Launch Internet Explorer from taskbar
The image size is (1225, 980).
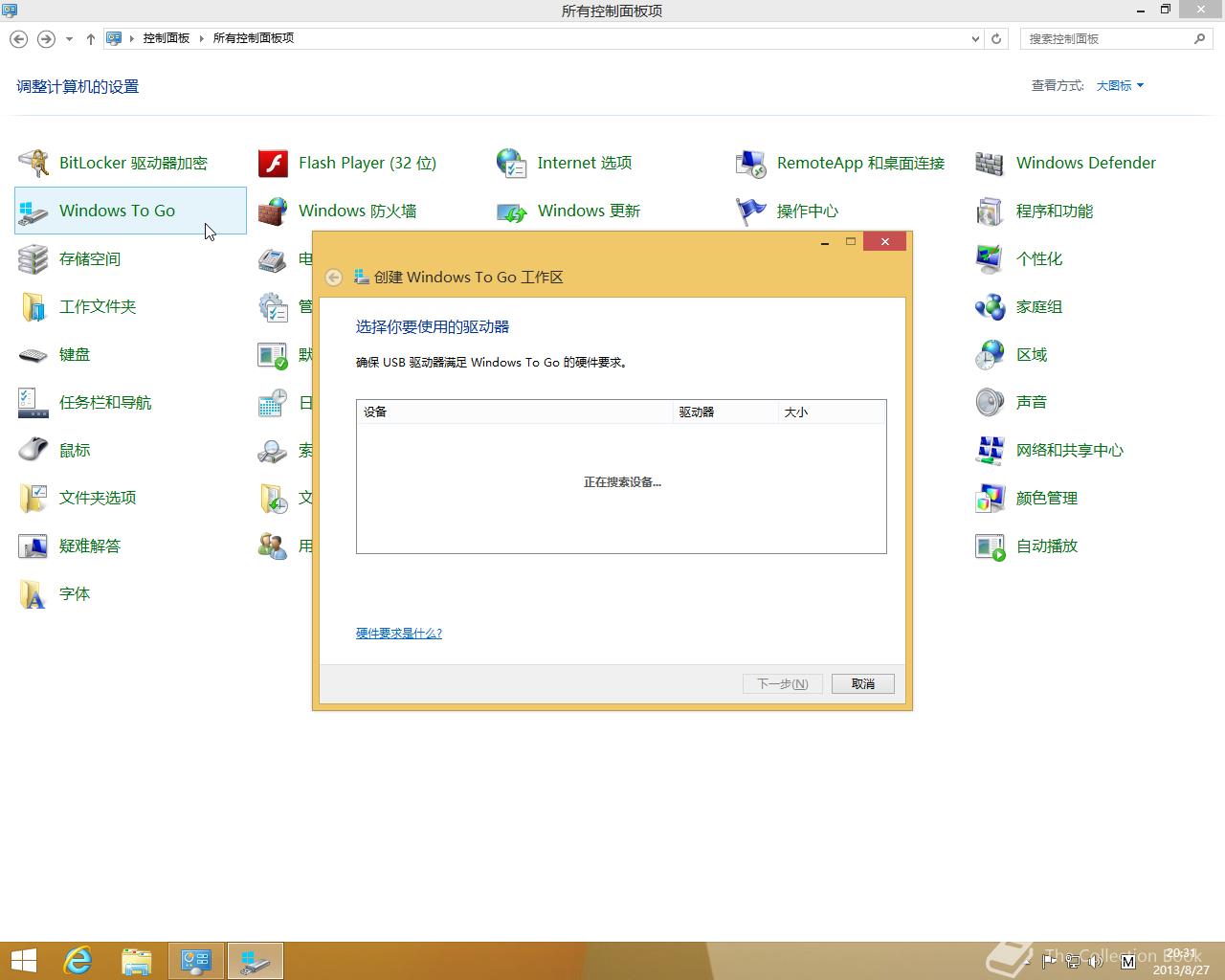(78, 961)
